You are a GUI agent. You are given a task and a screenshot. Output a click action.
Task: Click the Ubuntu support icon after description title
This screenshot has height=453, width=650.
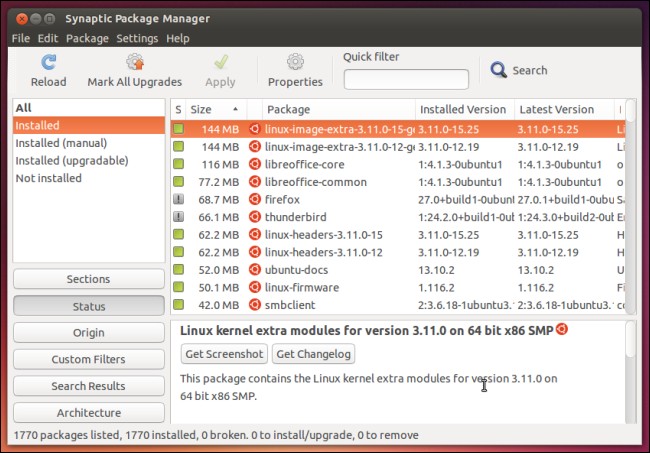pyautogui.click(x=562, y=329)
